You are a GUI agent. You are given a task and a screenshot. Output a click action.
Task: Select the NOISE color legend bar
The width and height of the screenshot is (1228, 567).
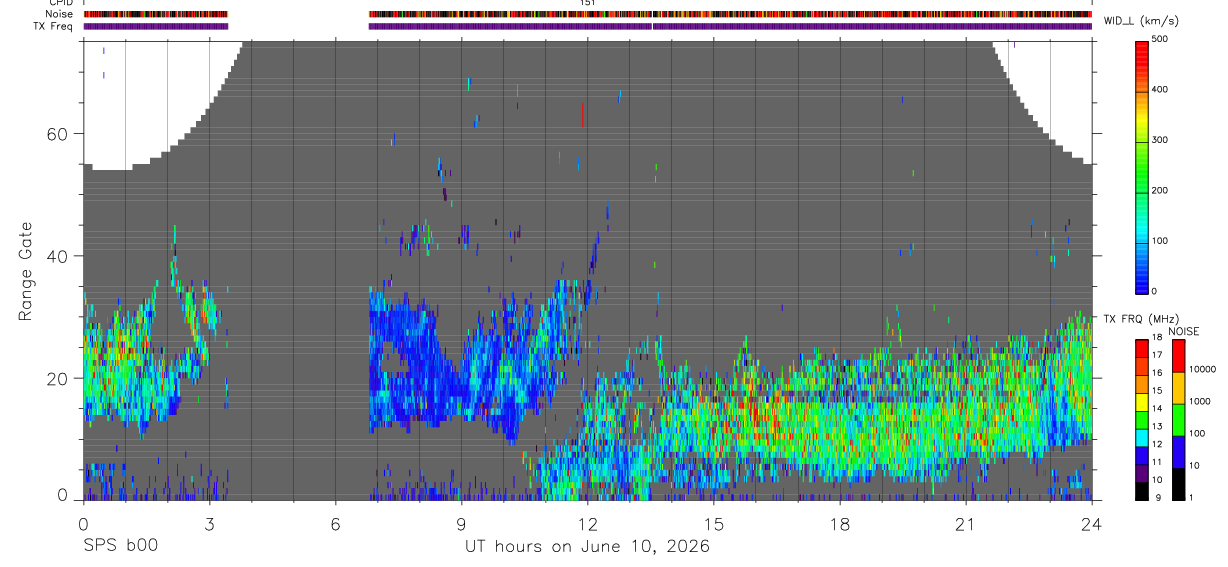[x=1177, y=420]
